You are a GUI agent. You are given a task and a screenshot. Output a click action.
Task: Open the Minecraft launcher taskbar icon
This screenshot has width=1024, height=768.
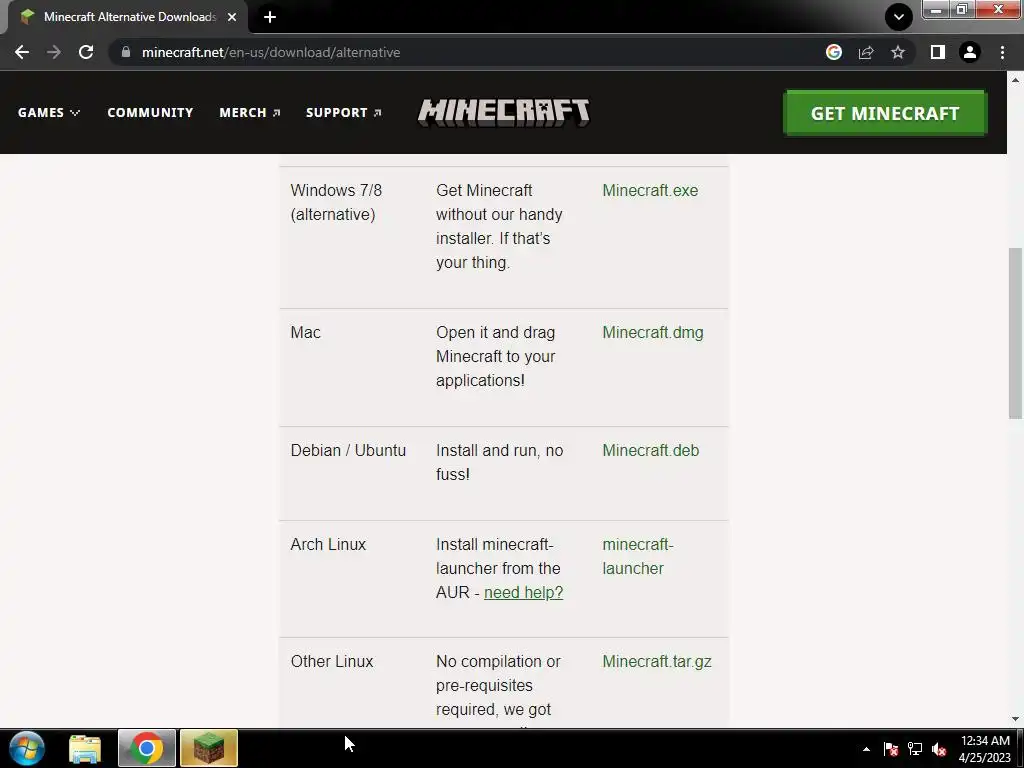pos(209,748)
